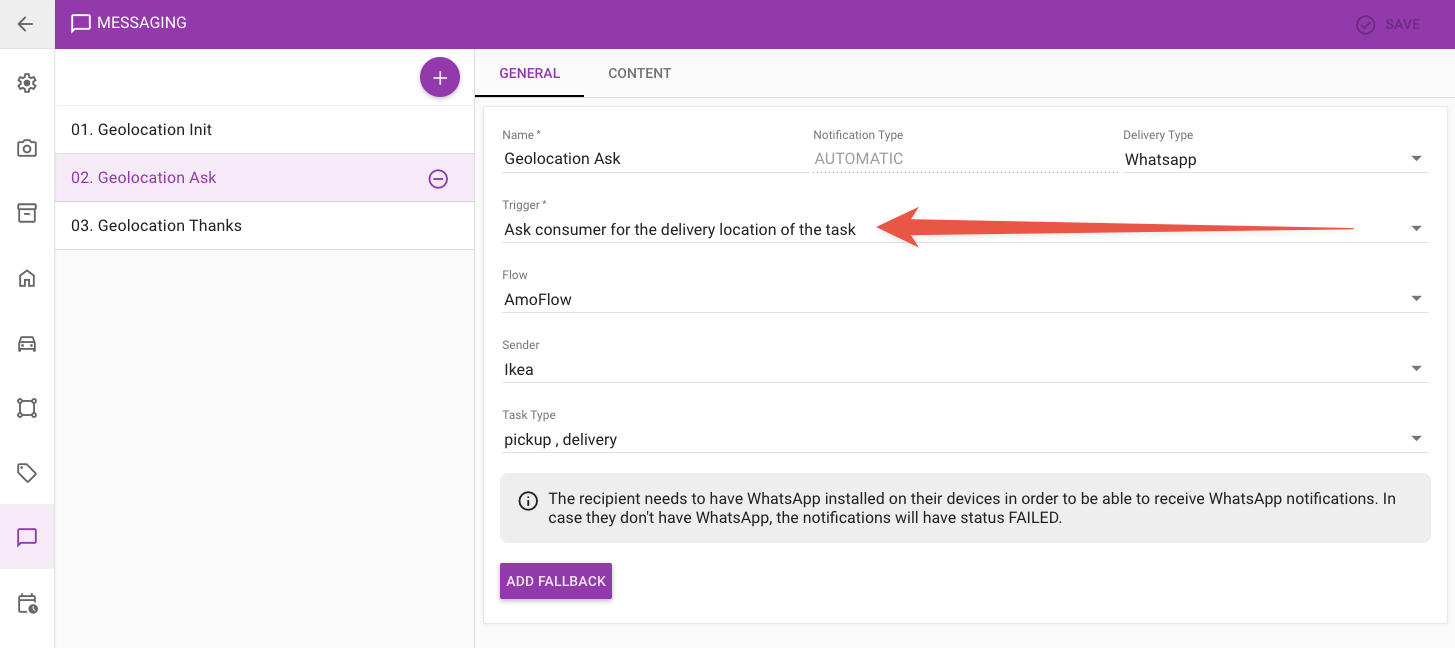Add a new message with plus button
Viewport: 1455px width, 648px height.
(x=440, y=77)
